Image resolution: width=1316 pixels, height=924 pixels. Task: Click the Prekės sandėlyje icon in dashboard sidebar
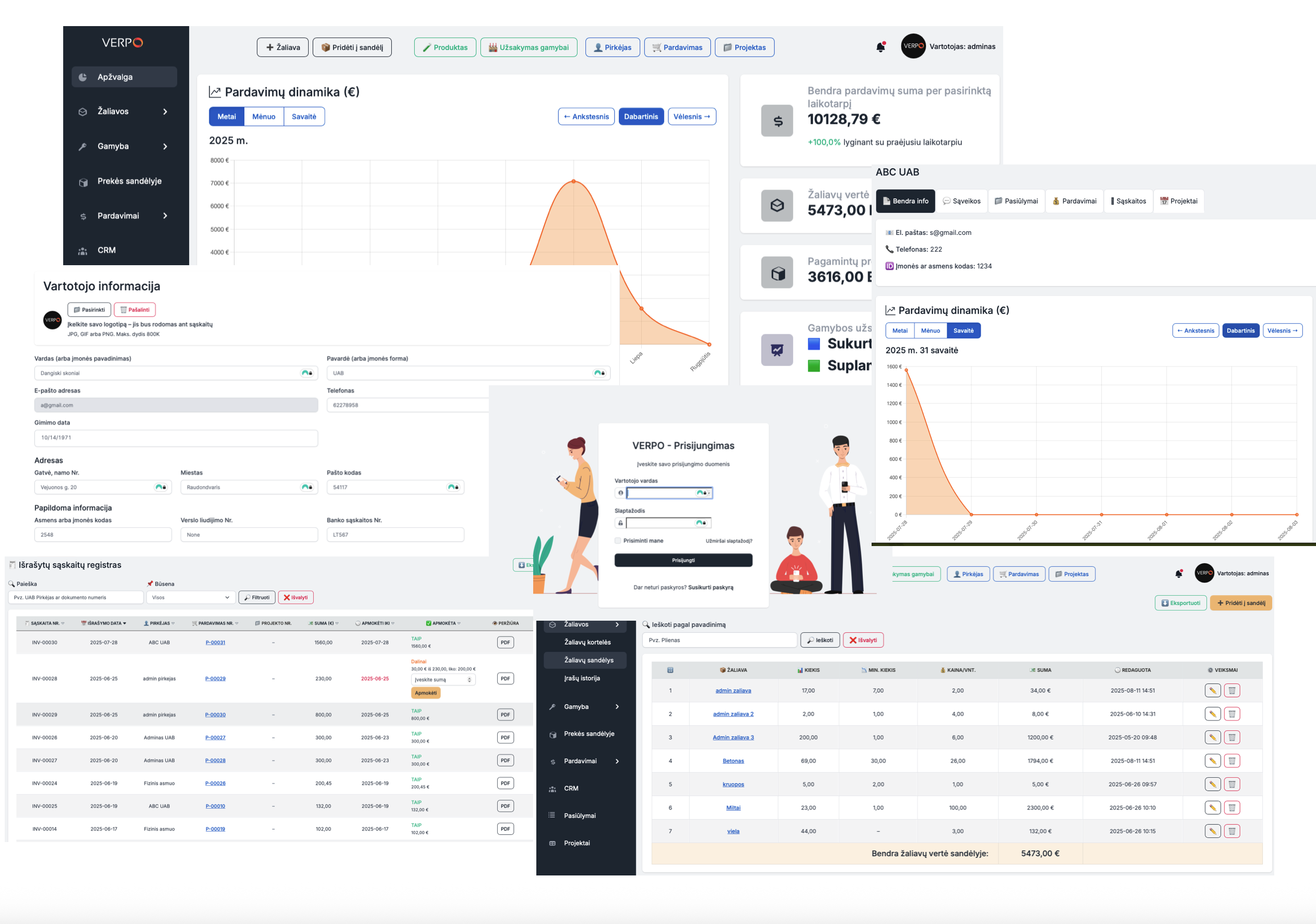(83, 182)
